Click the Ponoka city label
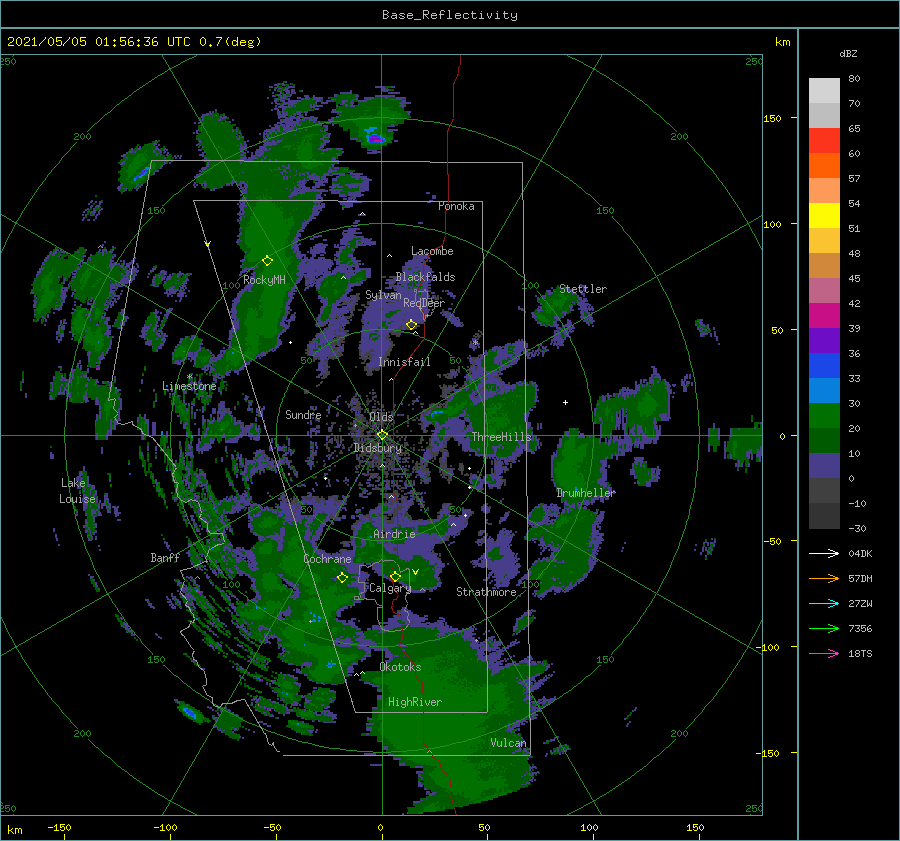The width and height of the screenshot is (900, 841). [x=456, y=206]
